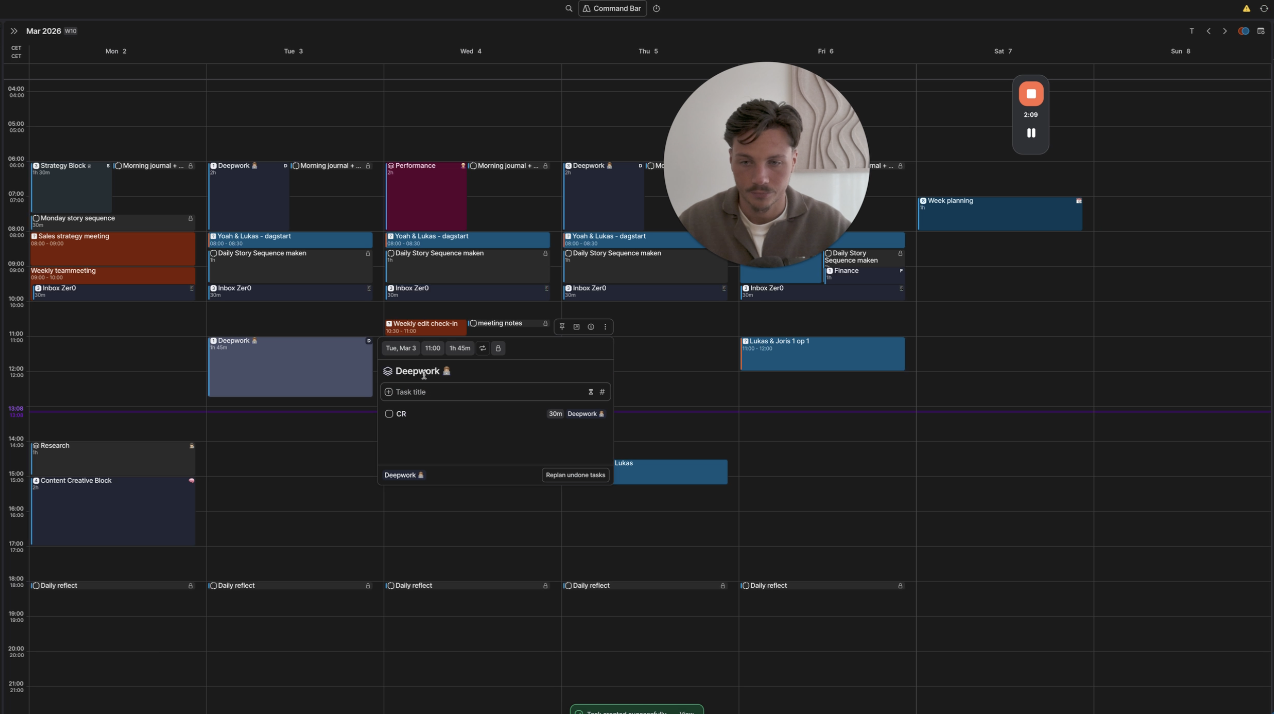This screenshot has height=714, width=1274.
Task: Pause the screen recording
Action: tap(1031, 132)
